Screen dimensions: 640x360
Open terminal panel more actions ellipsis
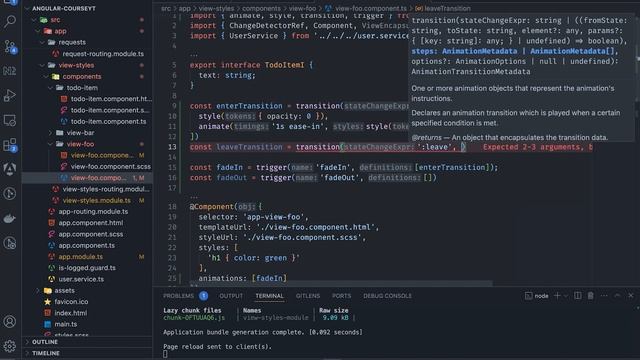point(604,296)
